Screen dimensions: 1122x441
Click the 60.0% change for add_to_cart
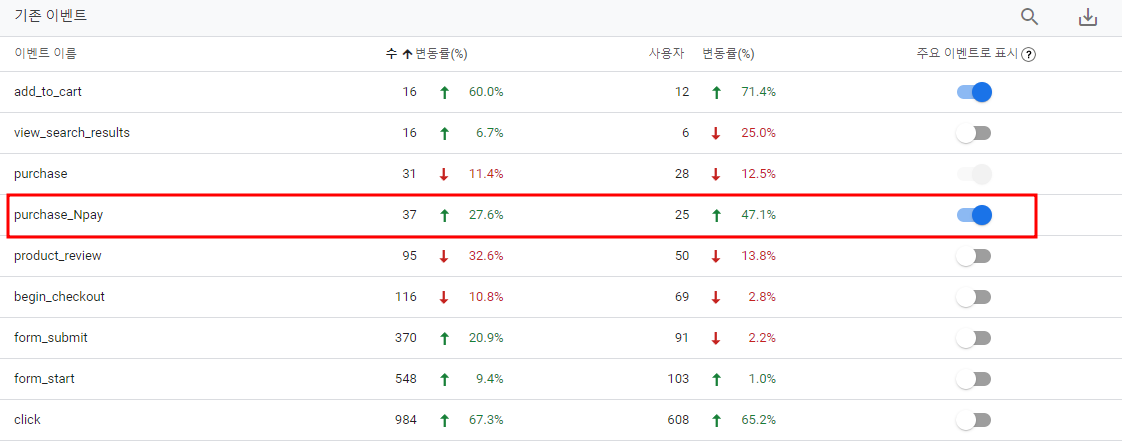(x=486, y=92)
